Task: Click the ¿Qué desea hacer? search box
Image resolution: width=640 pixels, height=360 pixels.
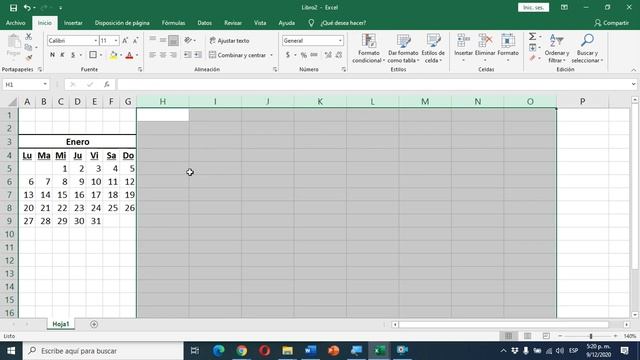Action: pos(343,23)
